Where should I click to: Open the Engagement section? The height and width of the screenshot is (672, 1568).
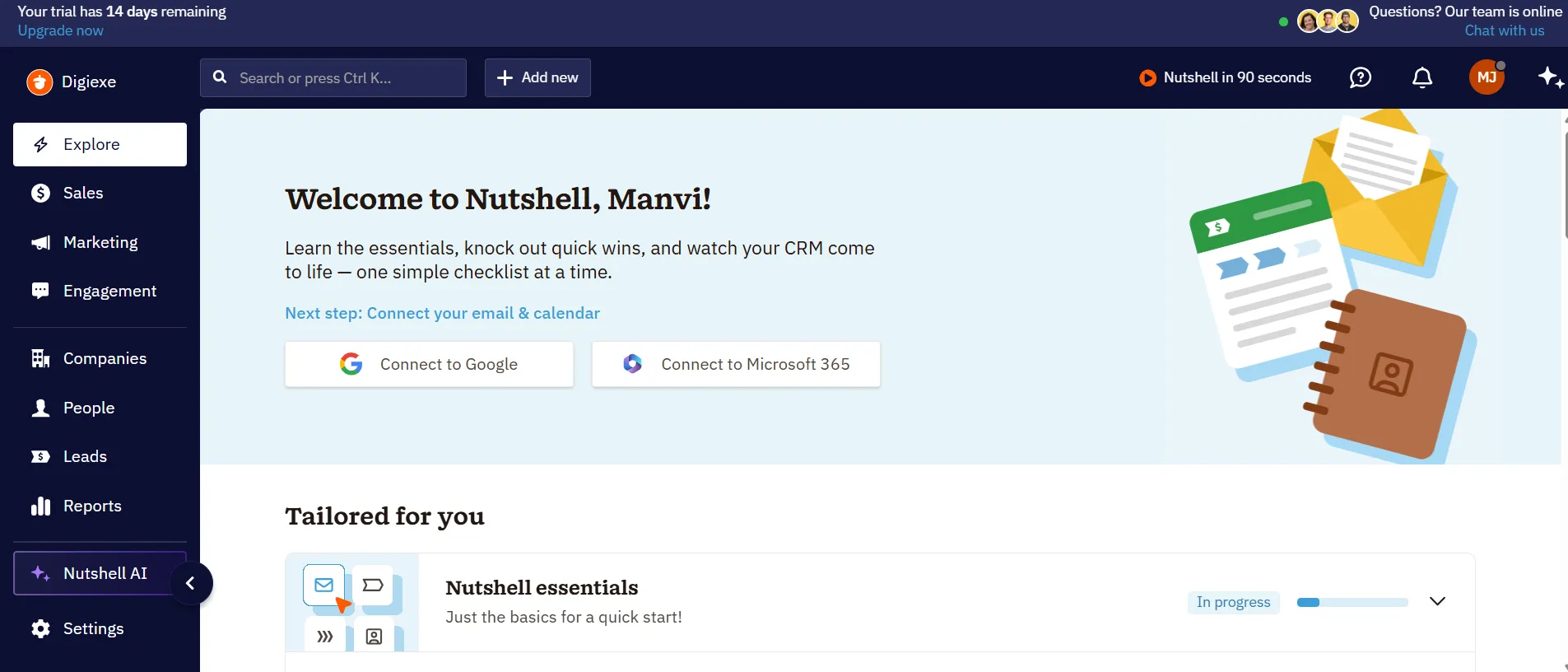[100, 291]
